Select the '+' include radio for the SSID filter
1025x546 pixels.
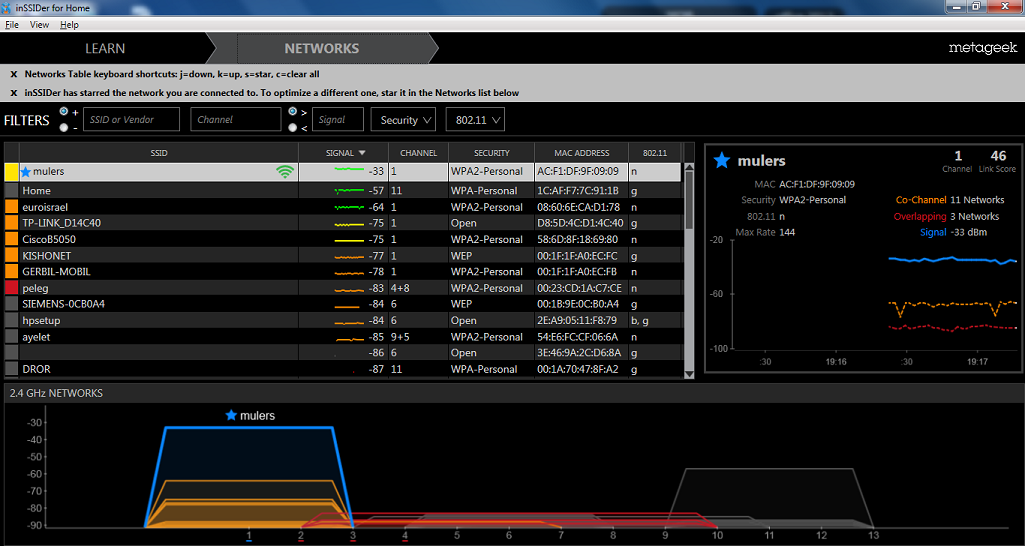[64, 112]
